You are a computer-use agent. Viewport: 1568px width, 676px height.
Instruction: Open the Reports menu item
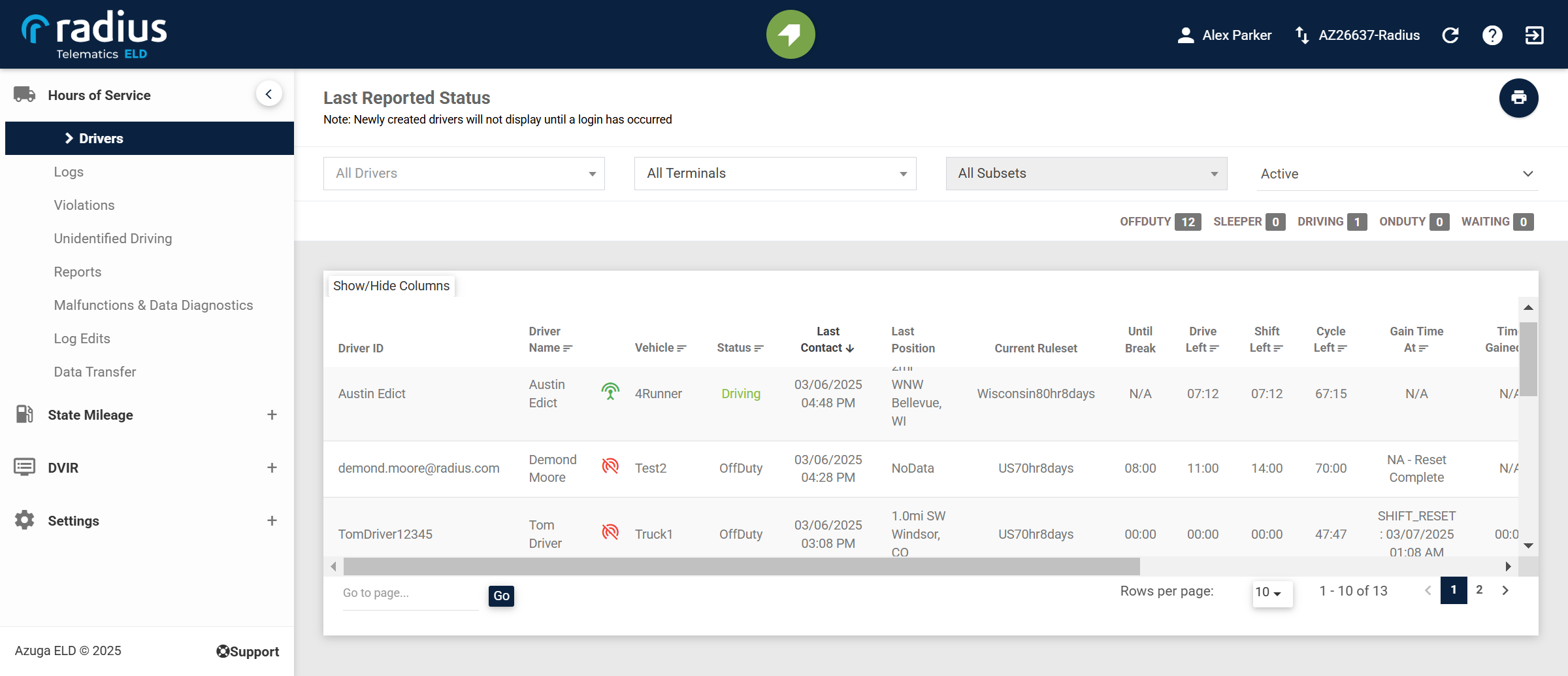coord(78,272)
